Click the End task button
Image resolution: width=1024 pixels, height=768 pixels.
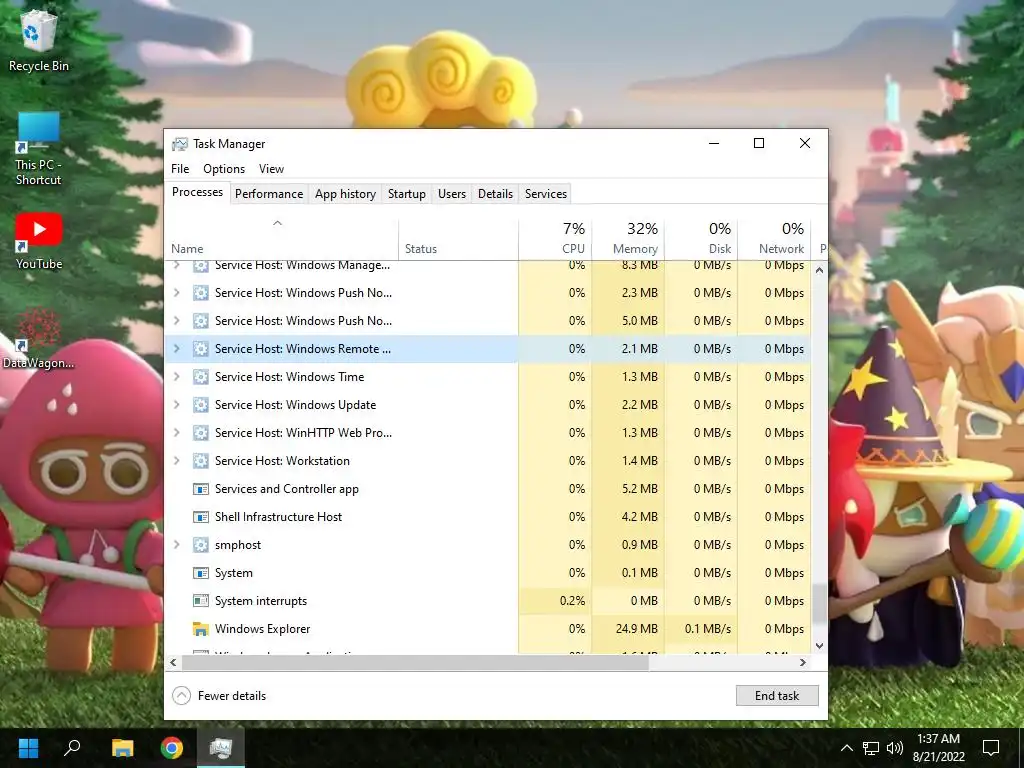click(777, 696)
